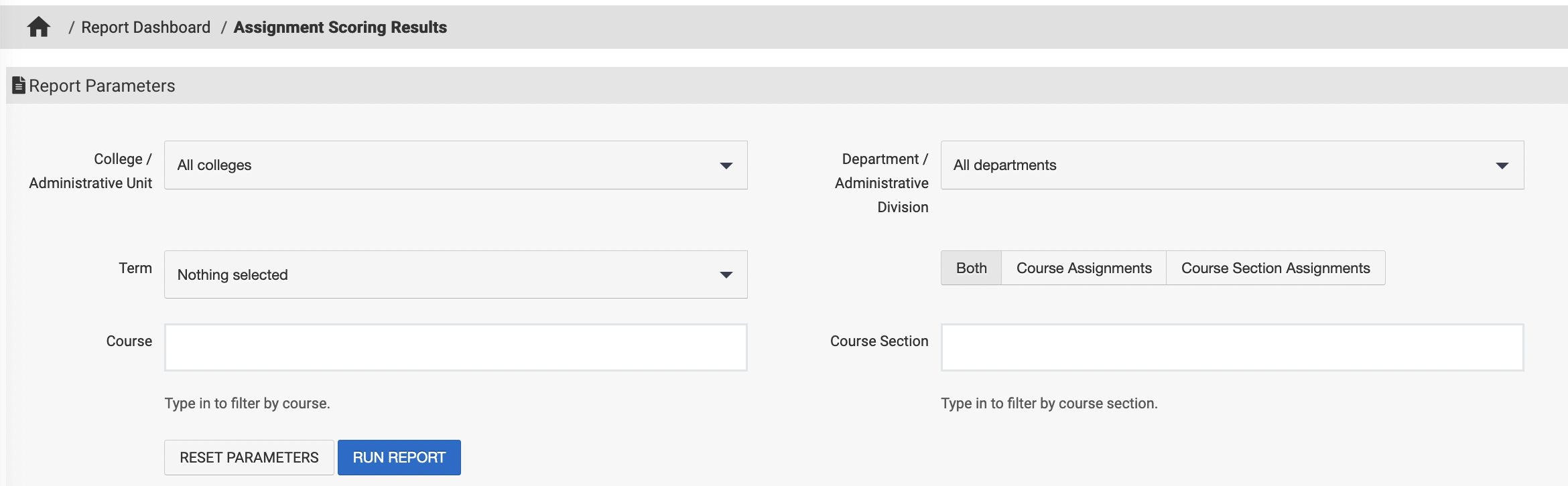Image resolution: width=1568 pixels, height=486 pixels.
Task: Open the Term dropdown showing Nothing selected
Action: 442,274
